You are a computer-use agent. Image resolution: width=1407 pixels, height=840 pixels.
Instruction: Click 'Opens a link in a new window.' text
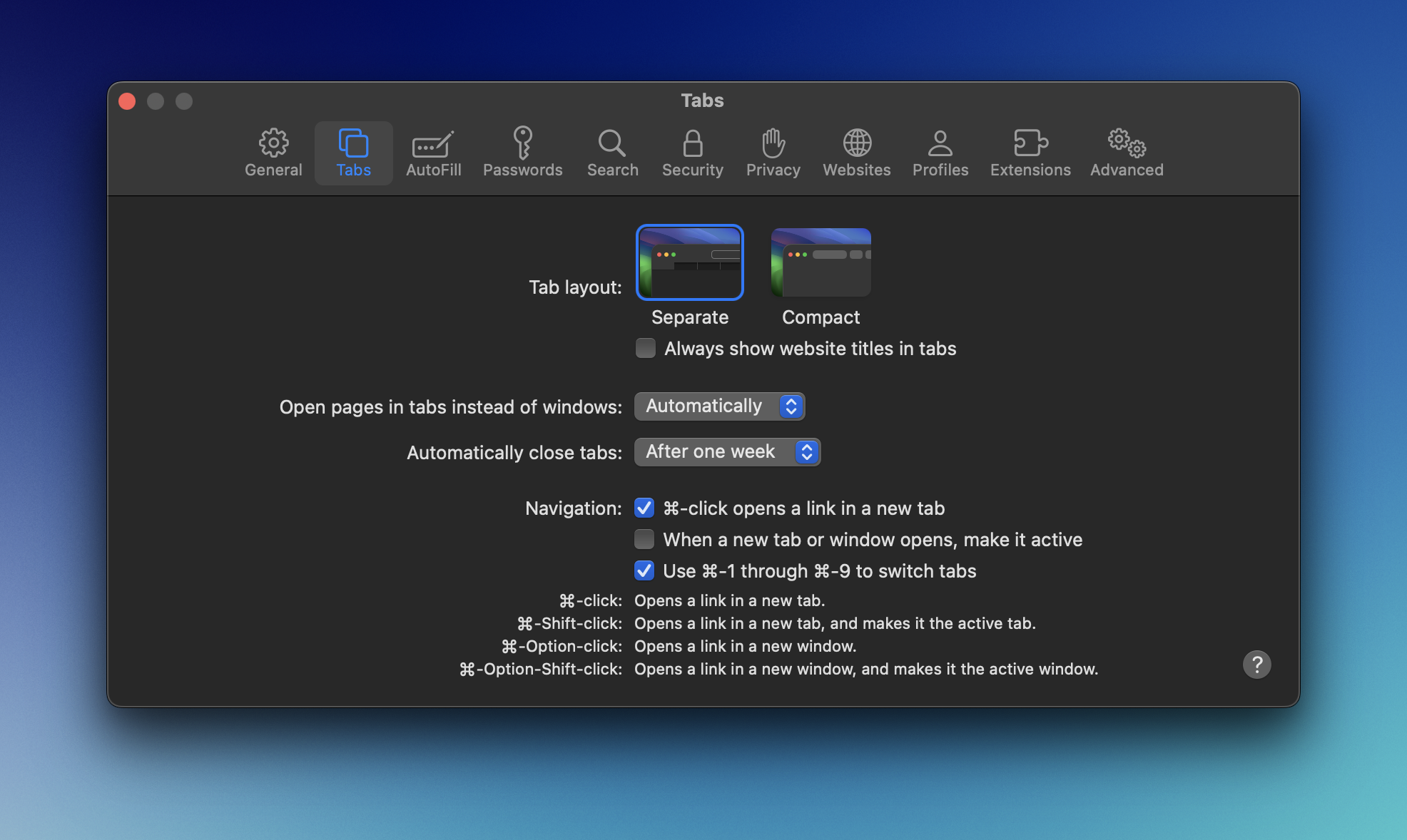745,646
